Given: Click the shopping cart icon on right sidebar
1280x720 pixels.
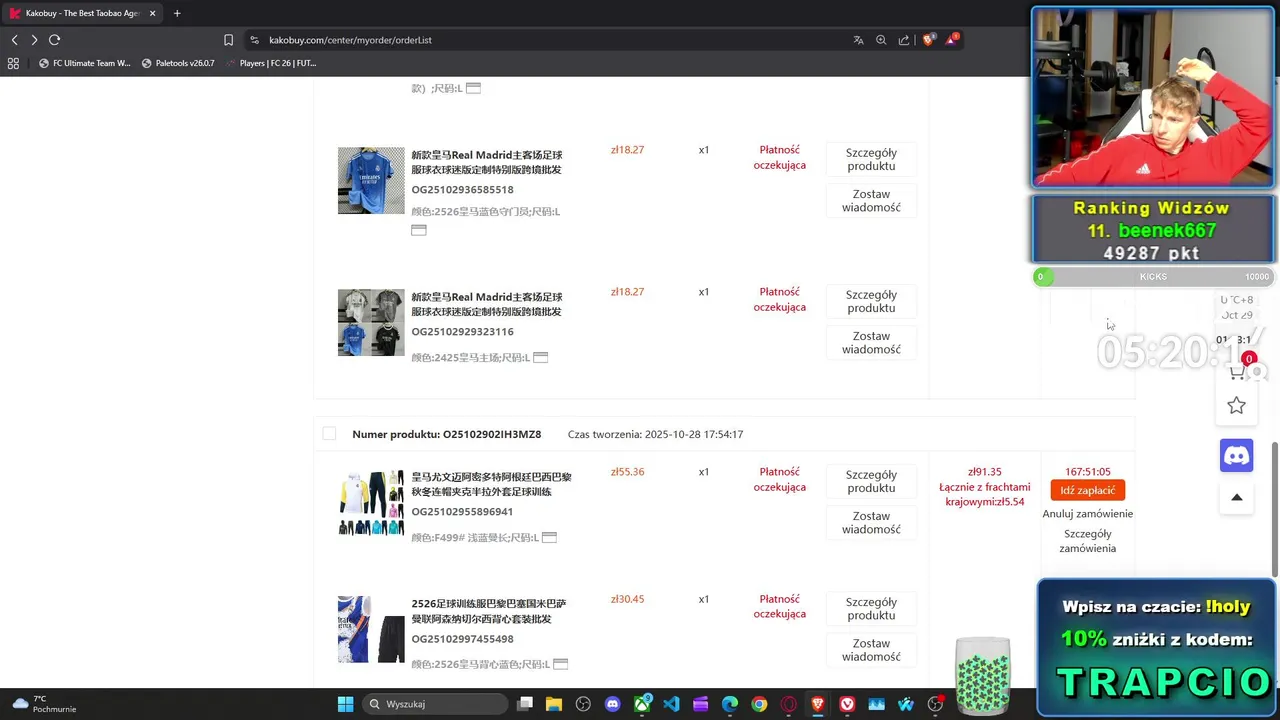Looking at the screenshot, I should (x=1238, y=372).
